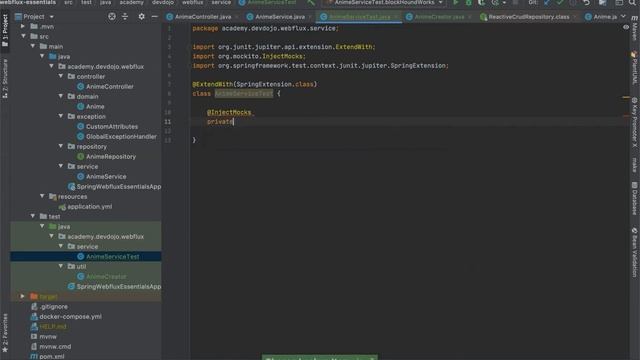Image resolution: width=640 pixels, height=360 pixels.
Task: Select AnimeServiceTest in tree
Action: 112,256
